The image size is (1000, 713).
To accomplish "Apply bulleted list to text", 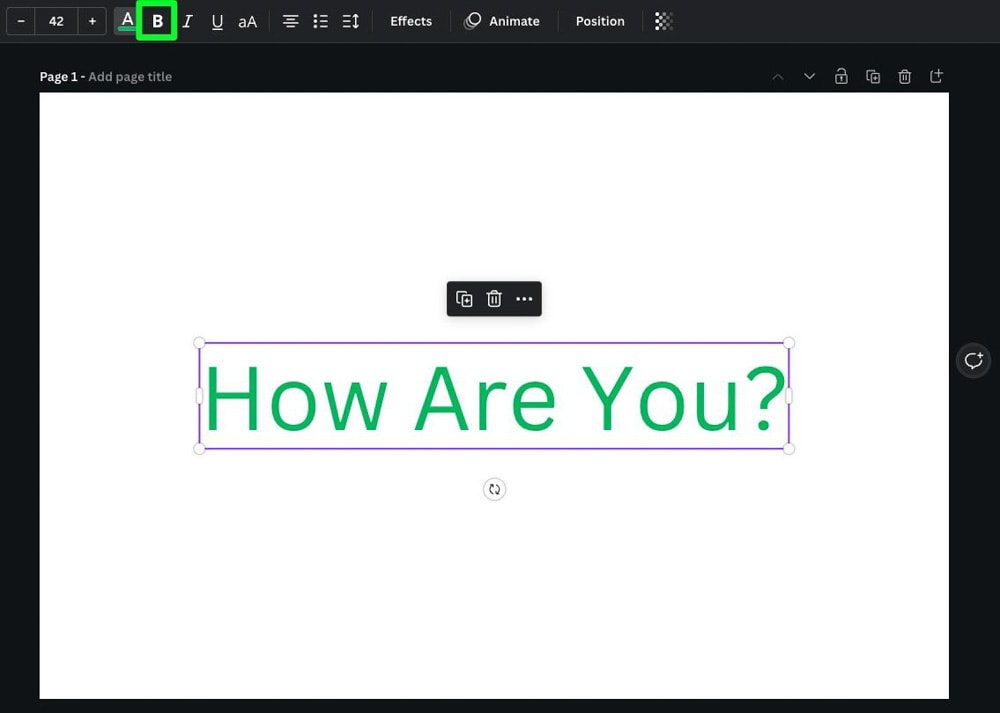I will coord(320,21).
